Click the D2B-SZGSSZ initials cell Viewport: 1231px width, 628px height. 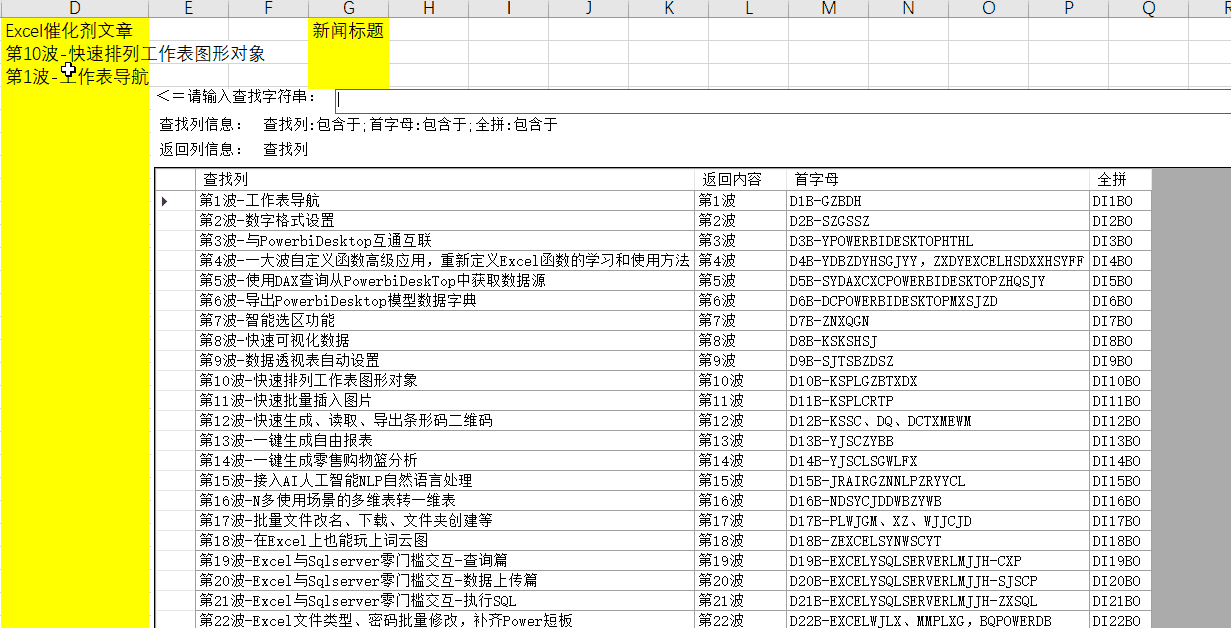point(937,221)
